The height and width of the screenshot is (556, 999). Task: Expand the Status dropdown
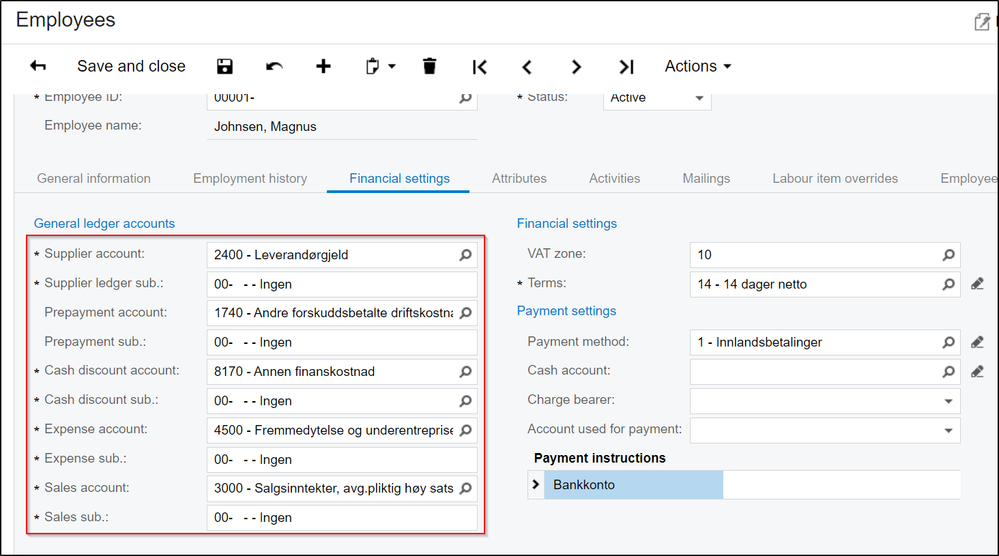[x=699, y=98]
